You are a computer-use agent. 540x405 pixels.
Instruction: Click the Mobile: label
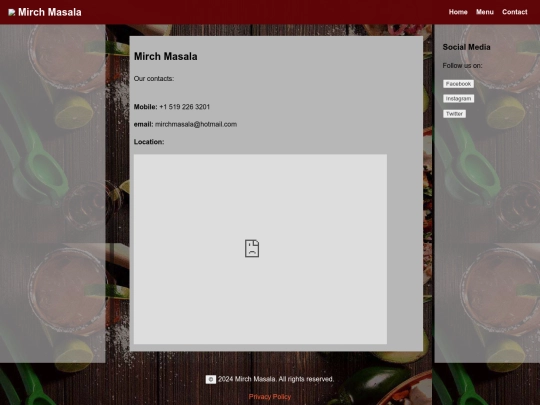click(145, 107)
